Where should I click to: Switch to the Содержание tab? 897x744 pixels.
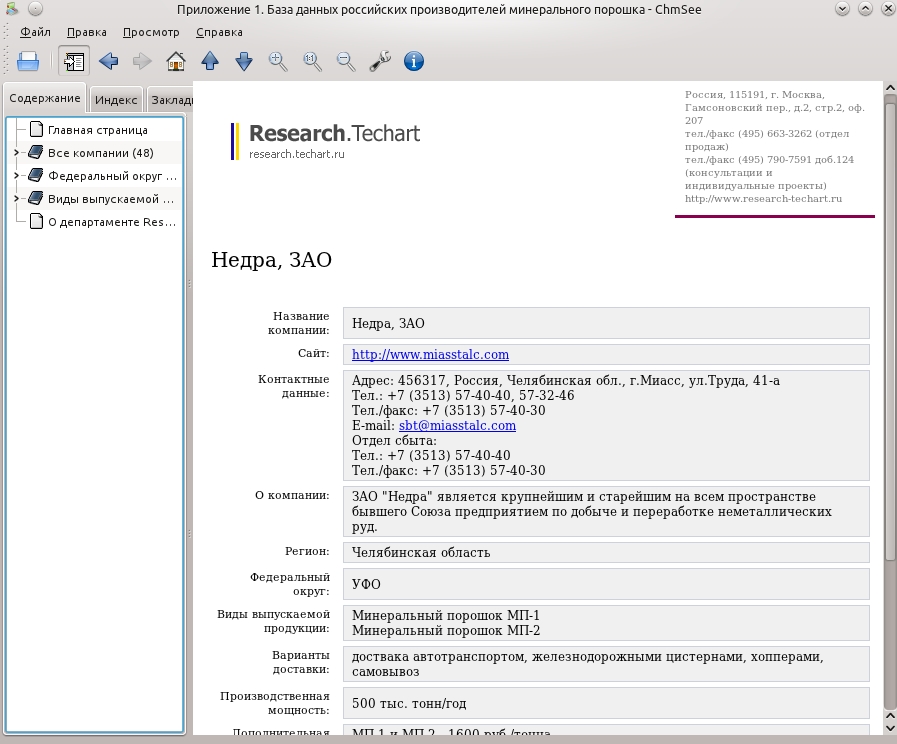tap(45, 98)
